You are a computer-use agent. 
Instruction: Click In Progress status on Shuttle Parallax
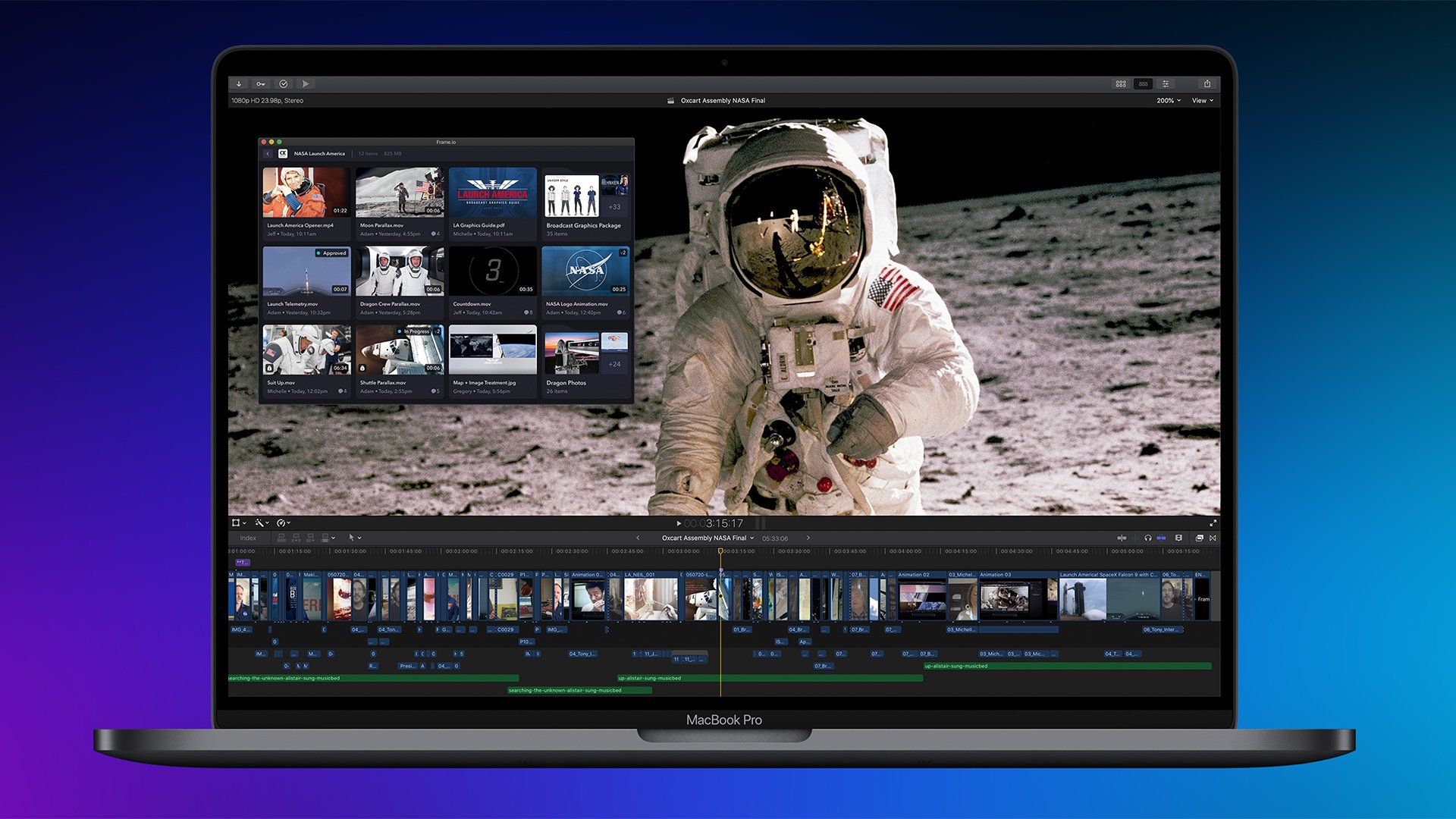point(414,331)
